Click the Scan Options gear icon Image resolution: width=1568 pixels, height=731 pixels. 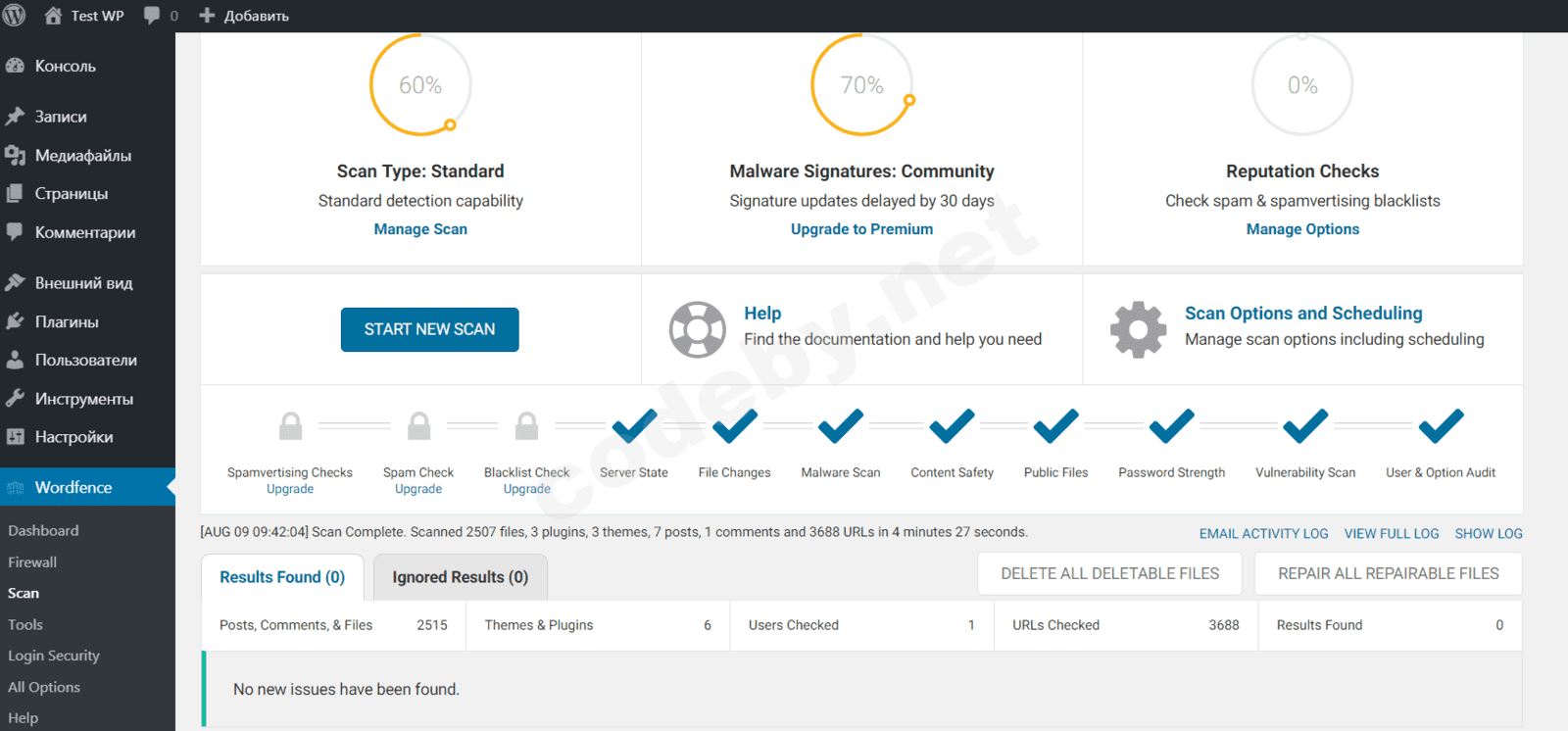pyautogui.click(x=1138, y=329)
